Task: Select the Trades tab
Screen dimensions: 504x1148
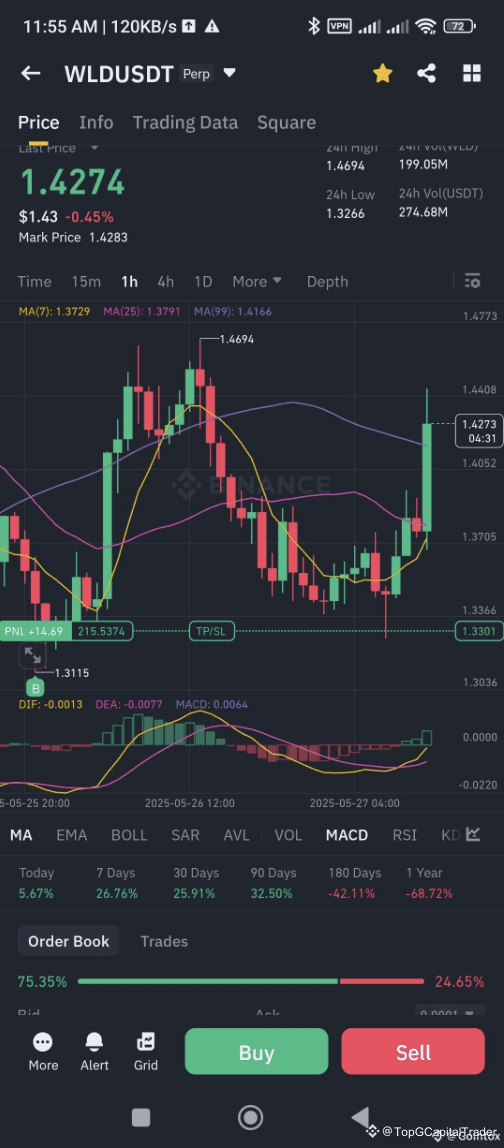Action: coord(164,942)
